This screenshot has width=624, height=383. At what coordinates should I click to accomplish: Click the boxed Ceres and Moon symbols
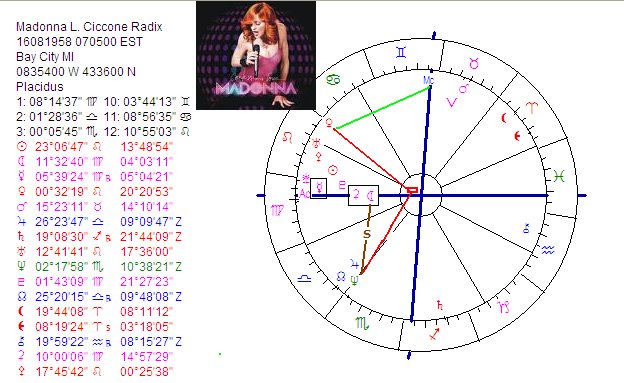pyautogui.click(x=363, y=195)
